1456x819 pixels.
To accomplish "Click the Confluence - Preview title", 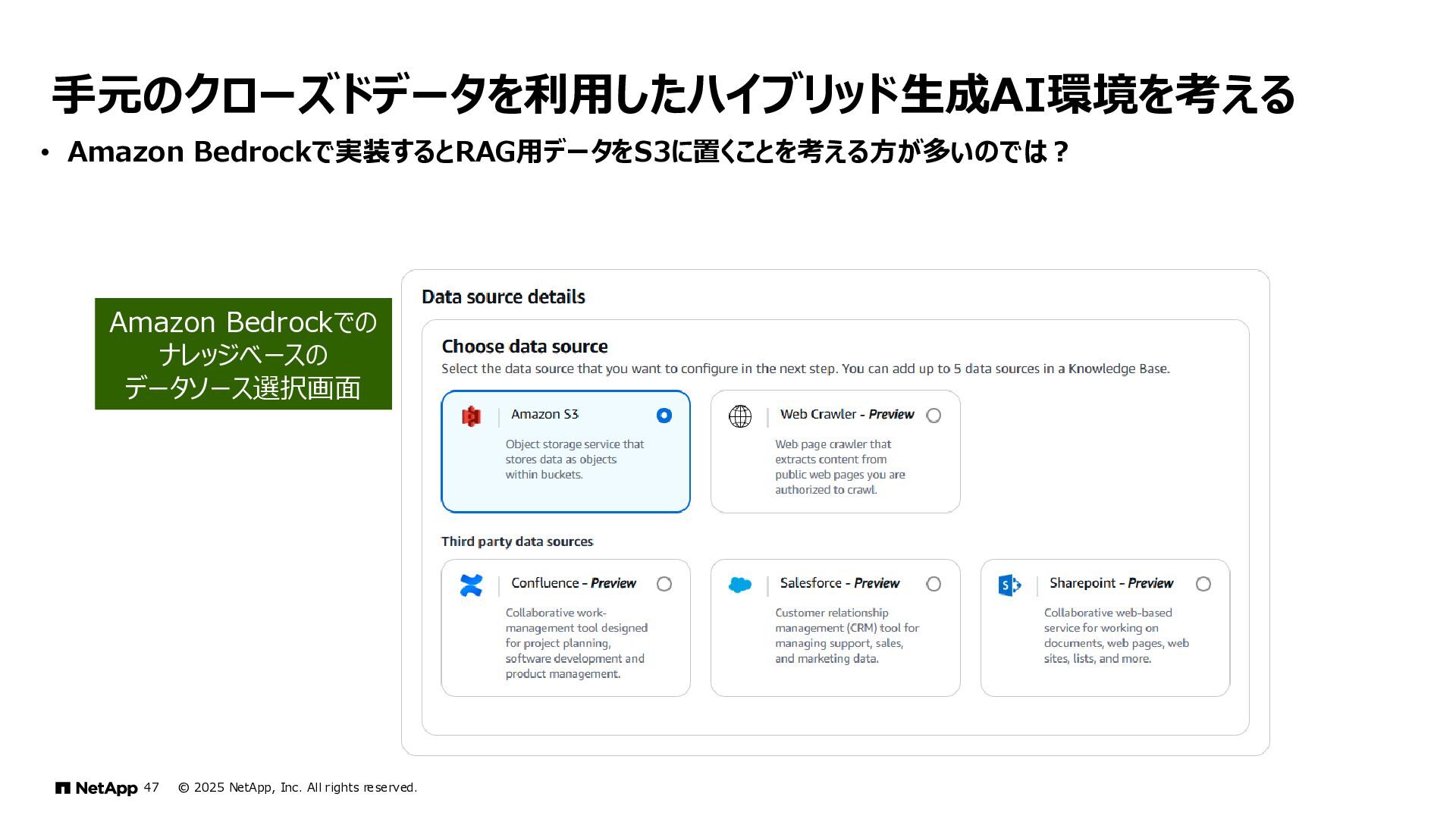I will coord(573,583).
